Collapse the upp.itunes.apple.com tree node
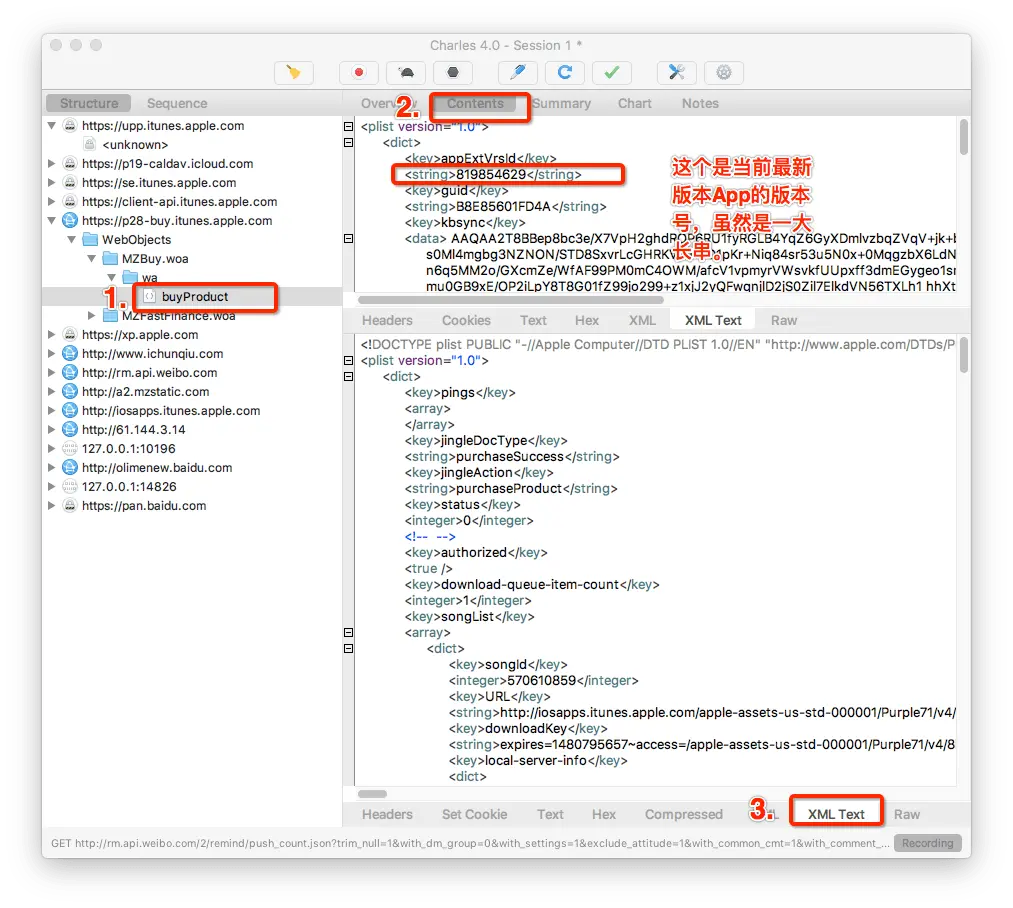 tap(52, 125)
